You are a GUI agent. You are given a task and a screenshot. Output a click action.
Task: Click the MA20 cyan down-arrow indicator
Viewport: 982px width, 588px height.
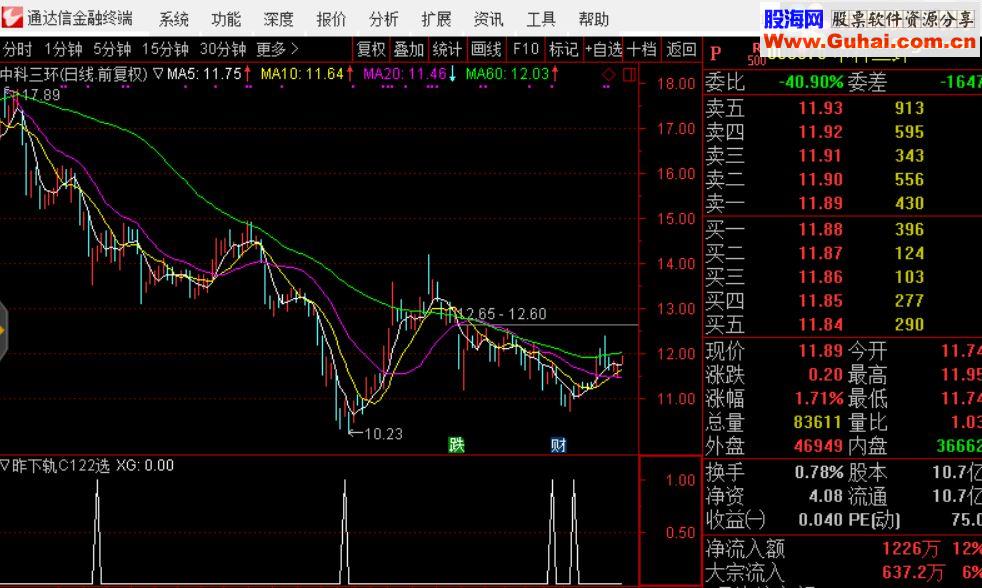[x=452, y=74]
